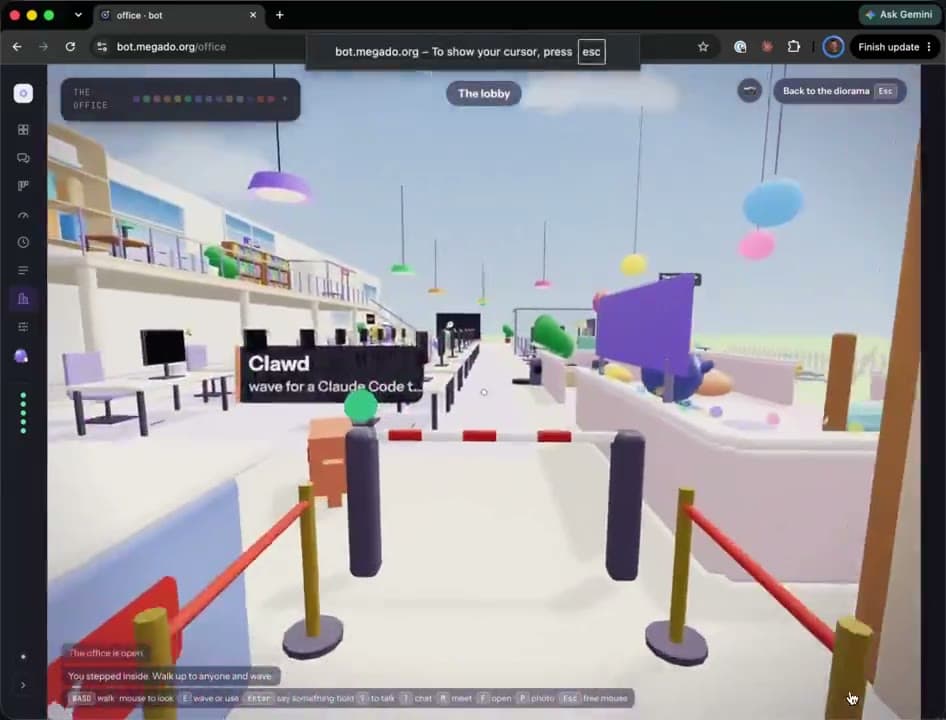This screenshot has height=720, width=946.
Task: Click the plus in The Office panel
Action: click(285, 98)
